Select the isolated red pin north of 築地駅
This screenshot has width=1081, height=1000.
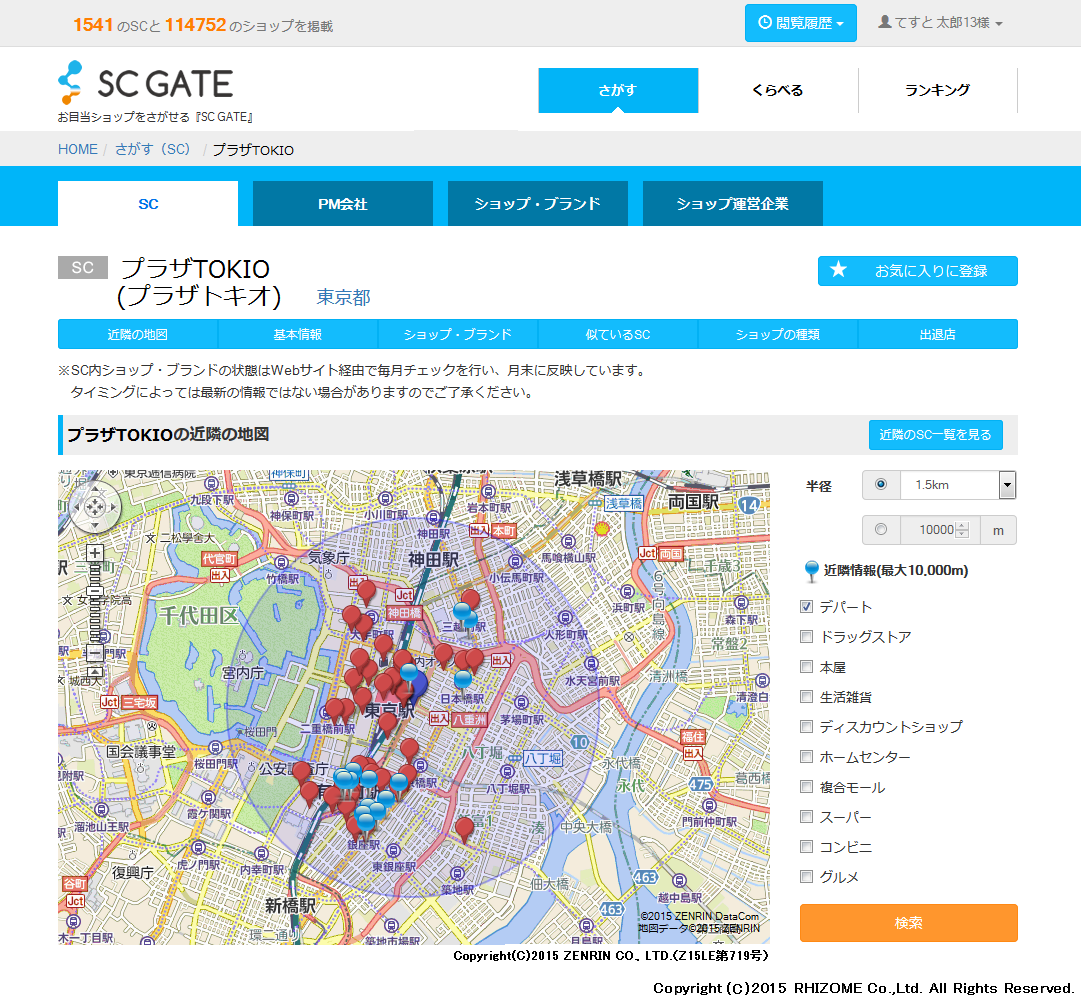tap(465, 829)
